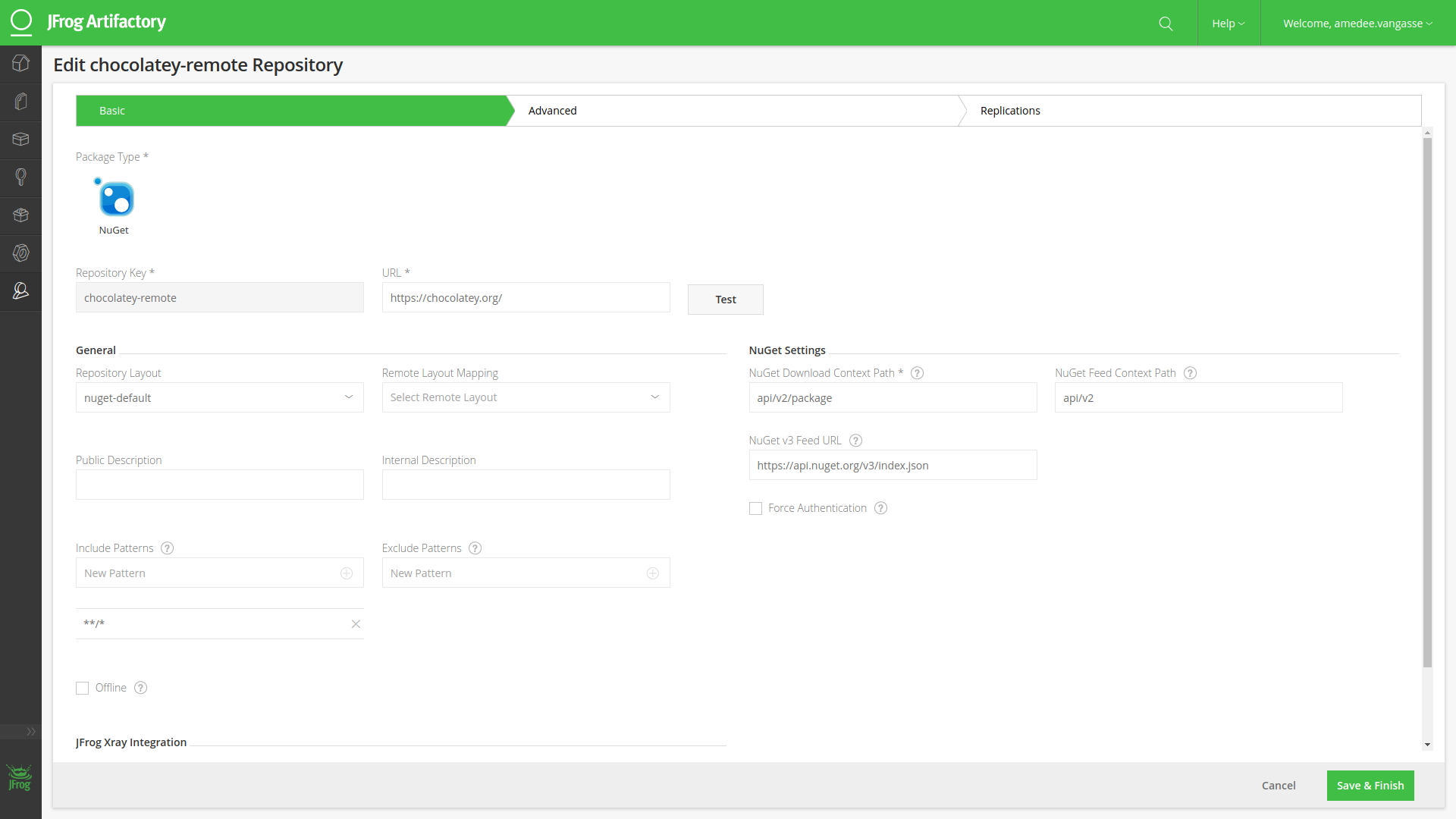1456x819 pixels.
Task: Click the NuGet Feed Context Path field
Action: tap(1199, 397)
